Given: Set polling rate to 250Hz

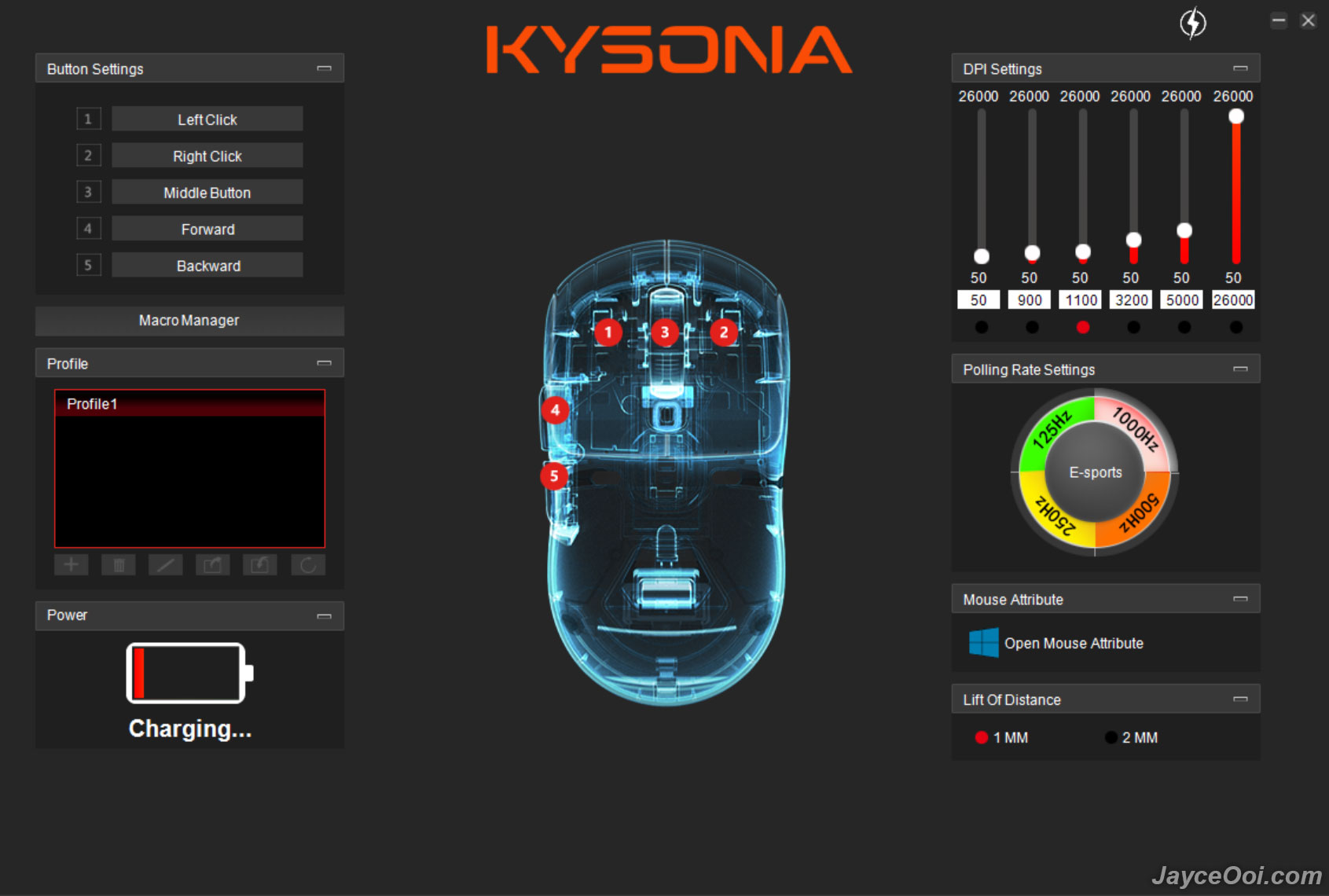Looking at the screenshot, I should click(x=1053, y=513).
